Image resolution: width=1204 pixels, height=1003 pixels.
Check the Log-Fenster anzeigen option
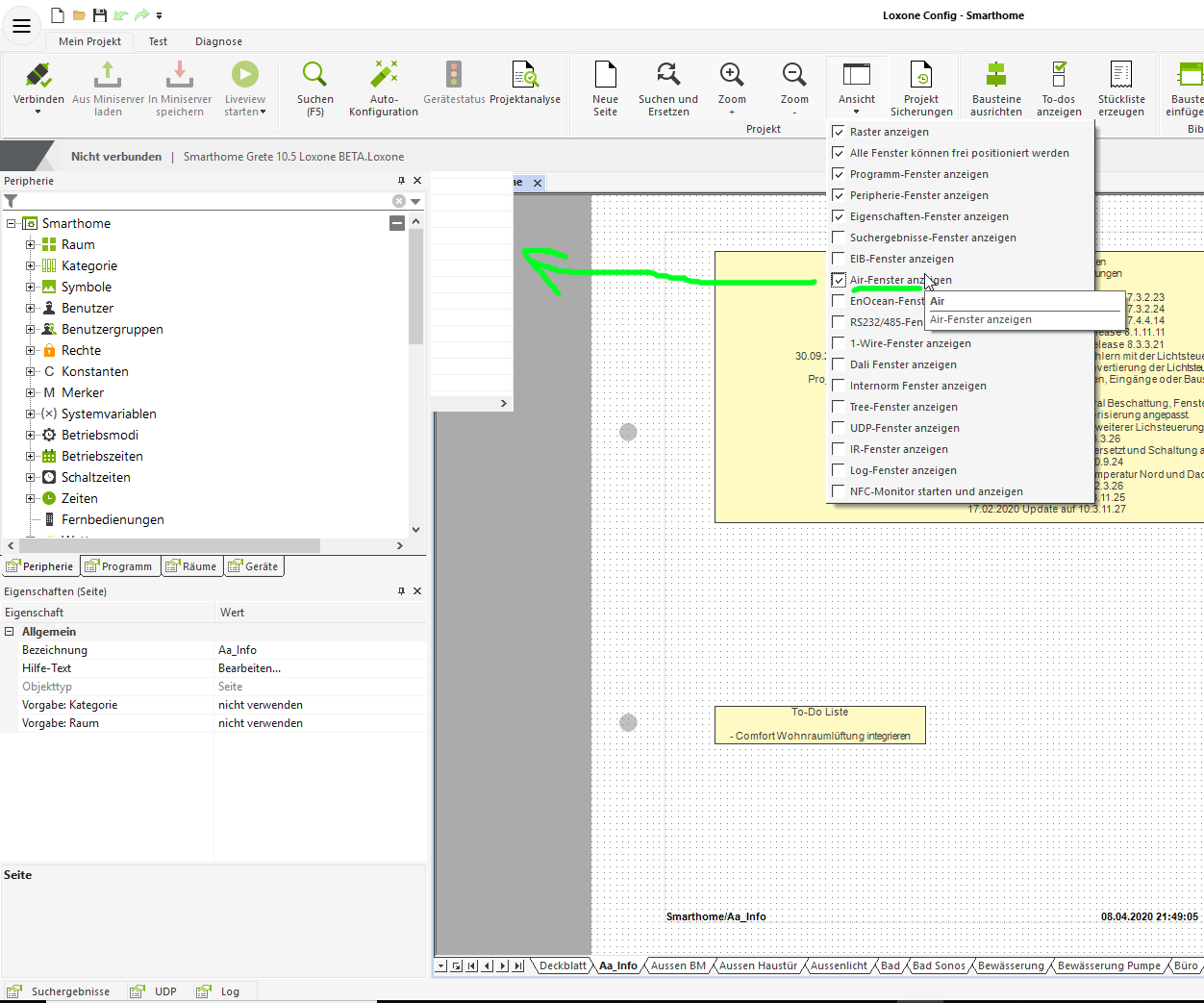pyautogui.click(x=839, y=470)
